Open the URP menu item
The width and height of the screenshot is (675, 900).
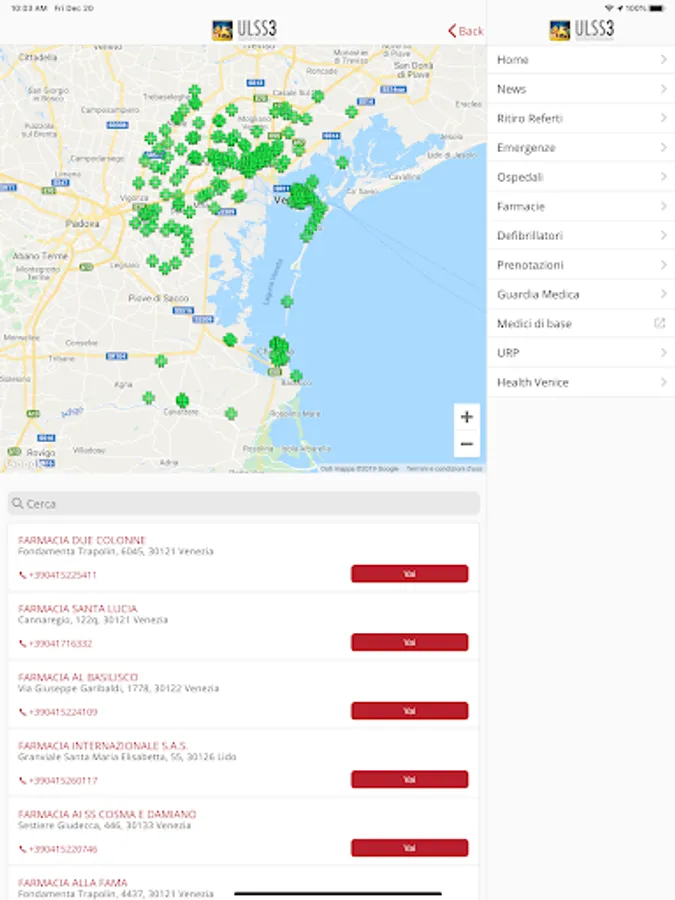(581, 352)
